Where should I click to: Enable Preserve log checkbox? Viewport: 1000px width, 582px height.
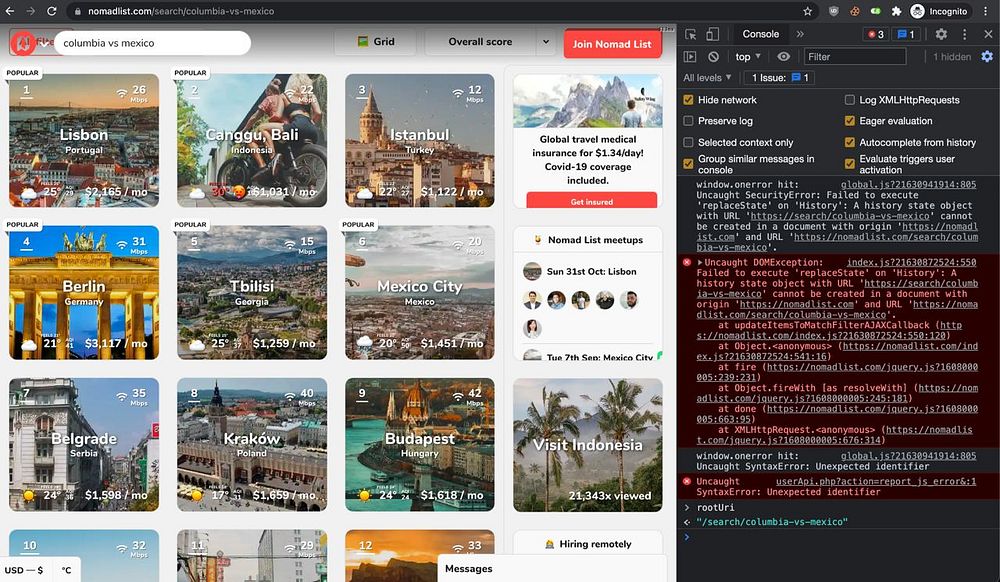(x=688, y=120)
